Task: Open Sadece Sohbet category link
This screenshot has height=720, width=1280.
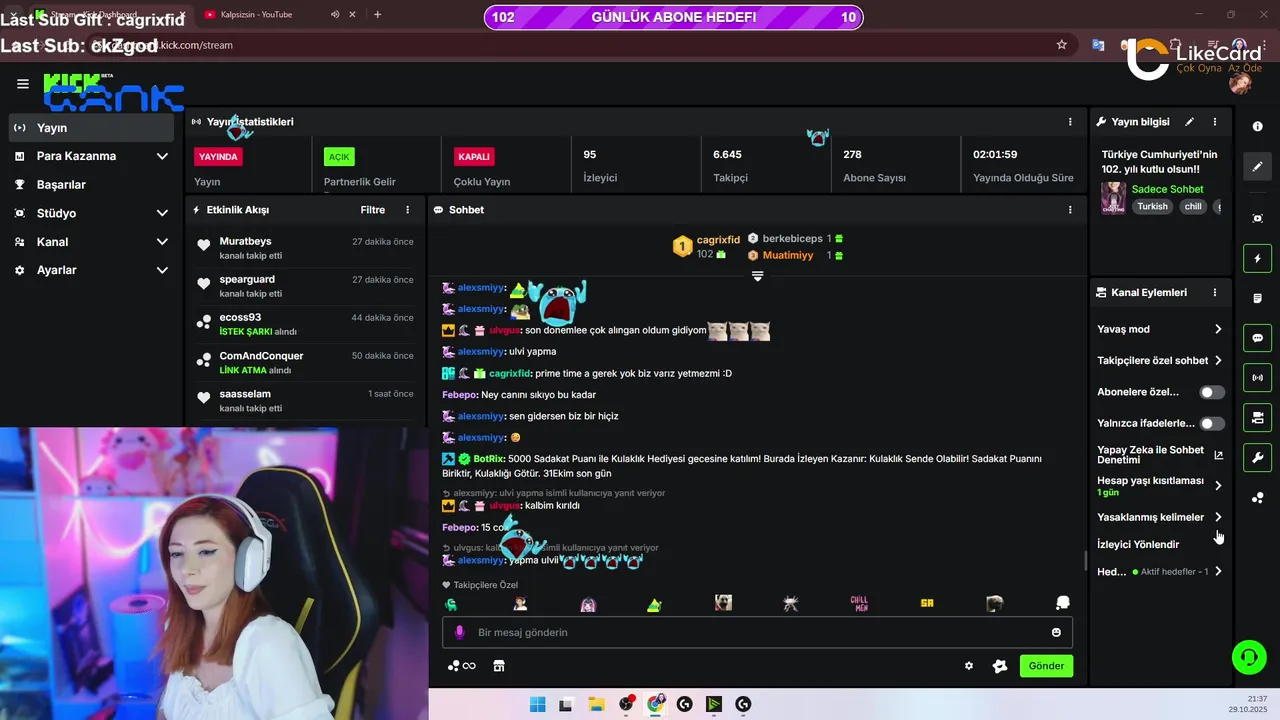Action: pos(1167,189)
